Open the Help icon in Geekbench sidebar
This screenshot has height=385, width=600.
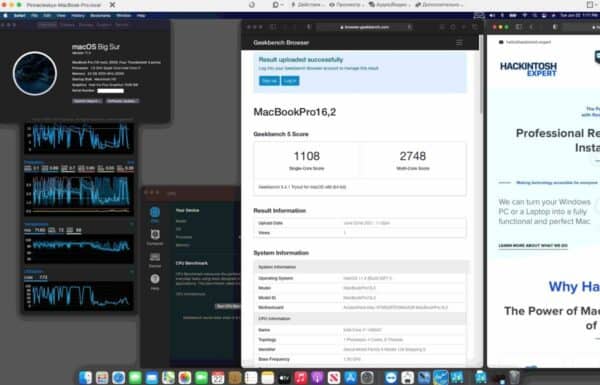155,282
